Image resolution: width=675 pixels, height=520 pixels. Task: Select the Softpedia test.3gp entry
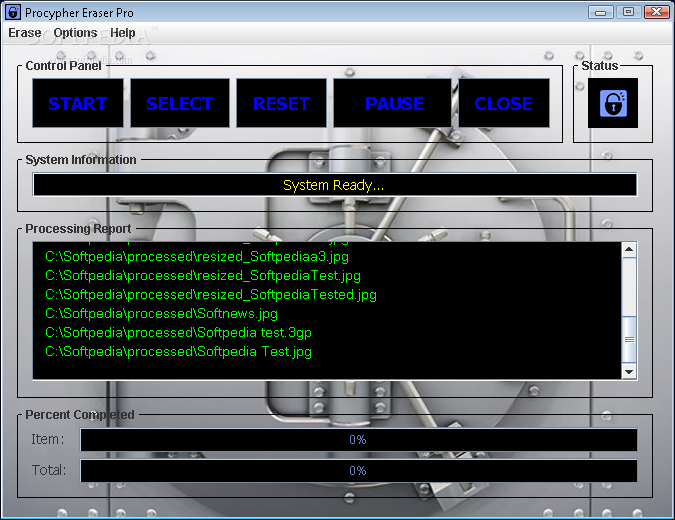click(x=178, y=332)
